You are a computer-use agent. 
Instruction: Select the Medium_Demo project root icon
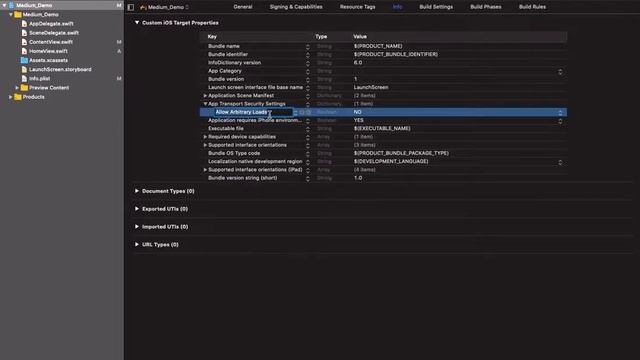point(11,5)
